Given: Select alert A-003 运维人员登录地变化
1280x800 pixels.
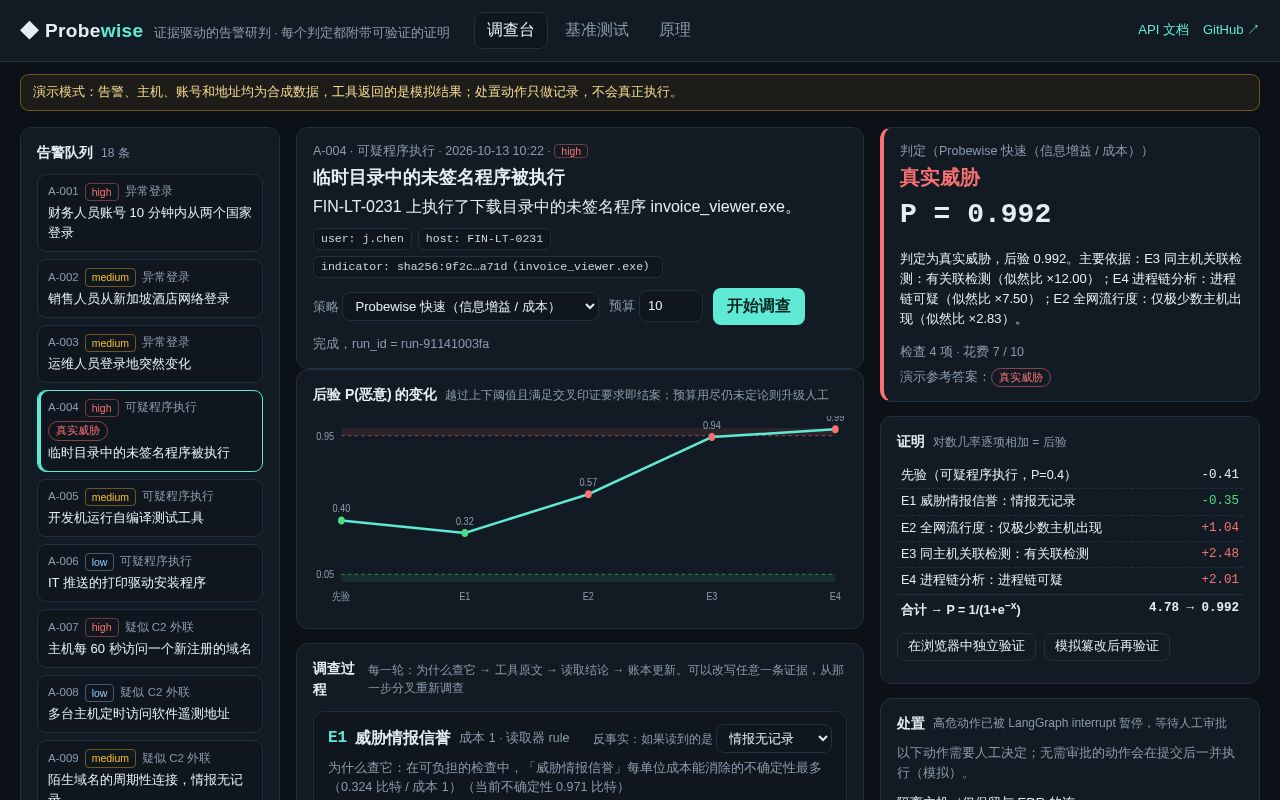Looking at the screenshot, I should point(150,354).
